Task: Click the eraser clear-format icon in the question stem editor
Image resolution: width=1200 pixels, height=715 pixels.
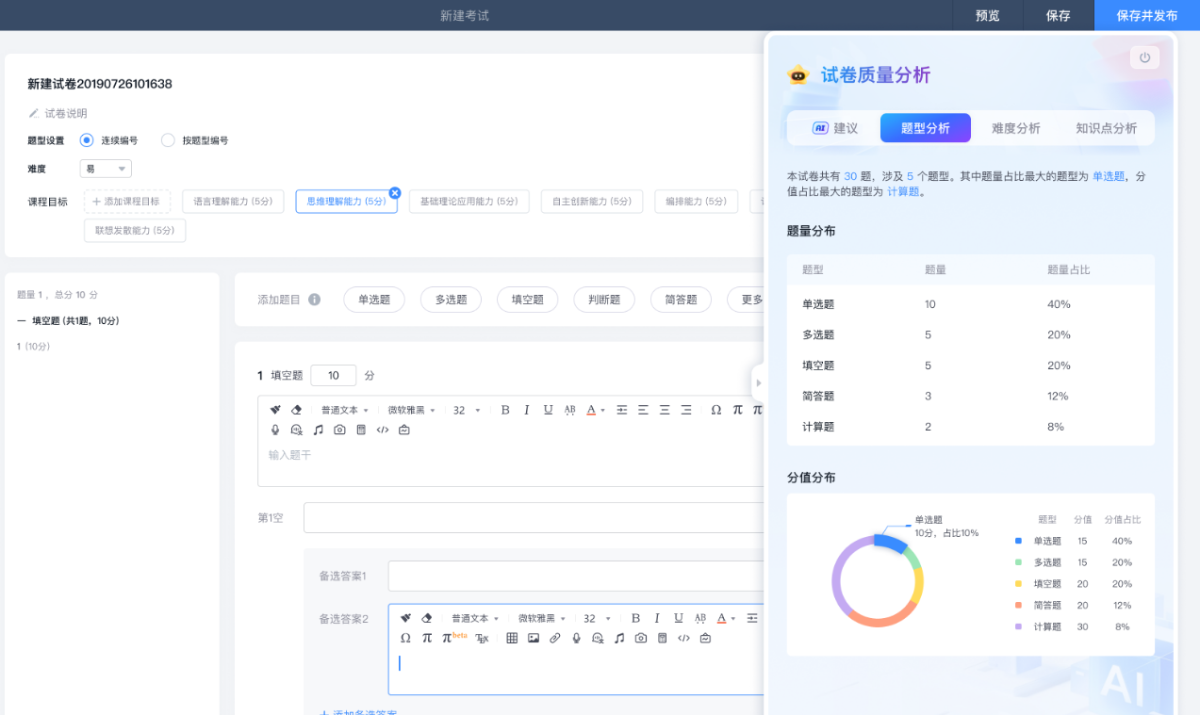Action: (296, 410)
